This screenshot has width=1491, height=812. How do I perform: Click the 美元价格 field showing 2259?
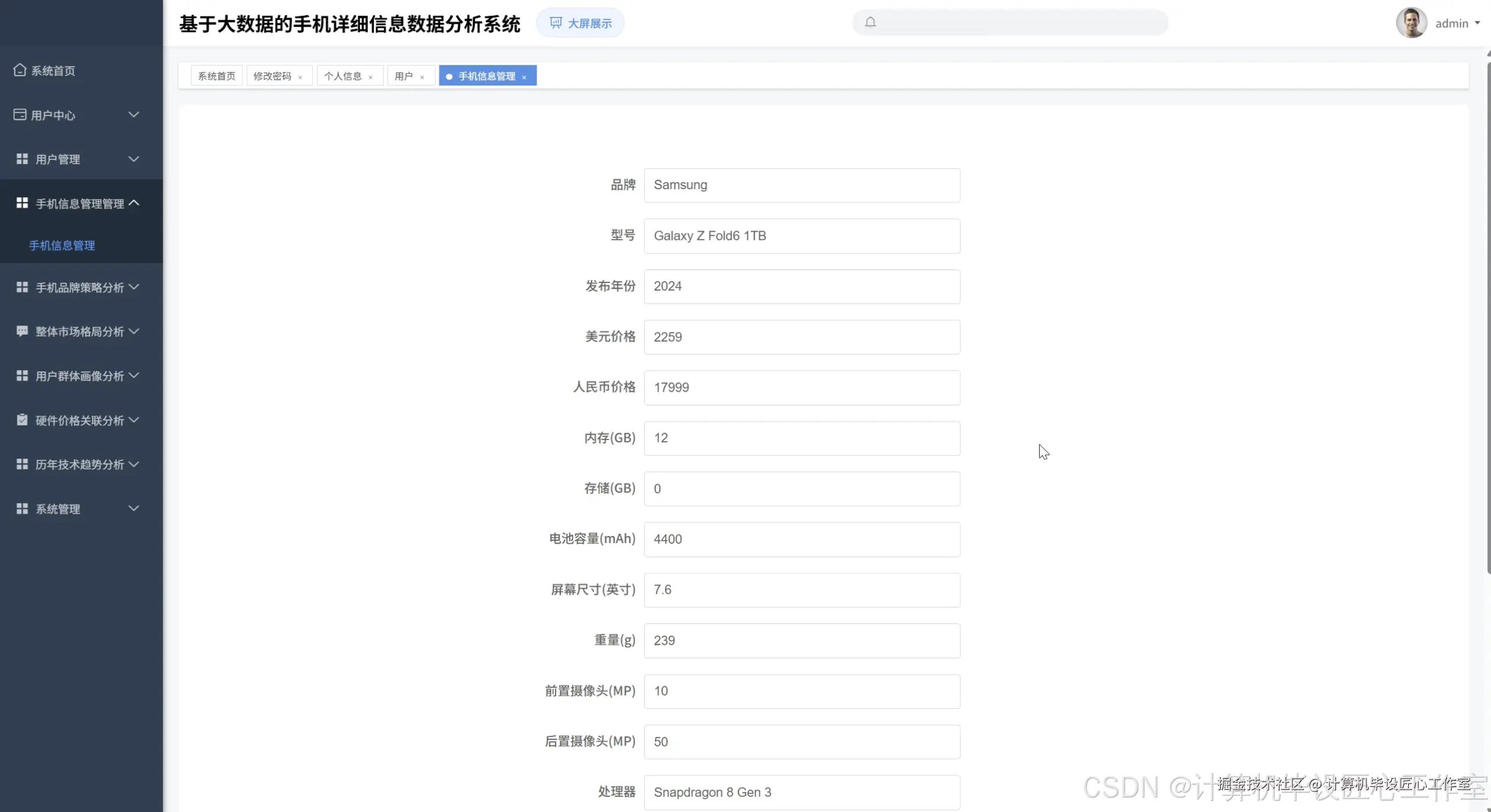802,337
